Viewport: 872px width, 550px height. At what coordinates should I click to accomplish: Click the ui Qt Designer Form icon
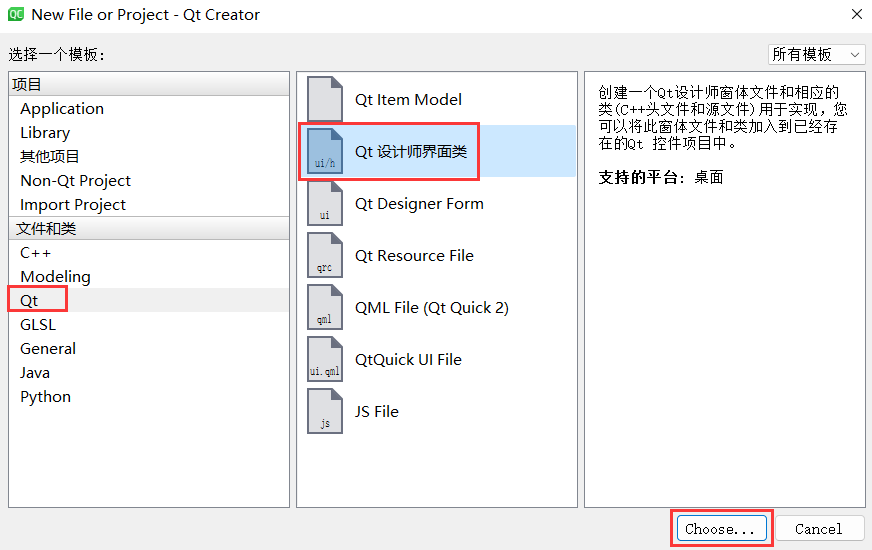pos(325,204)
